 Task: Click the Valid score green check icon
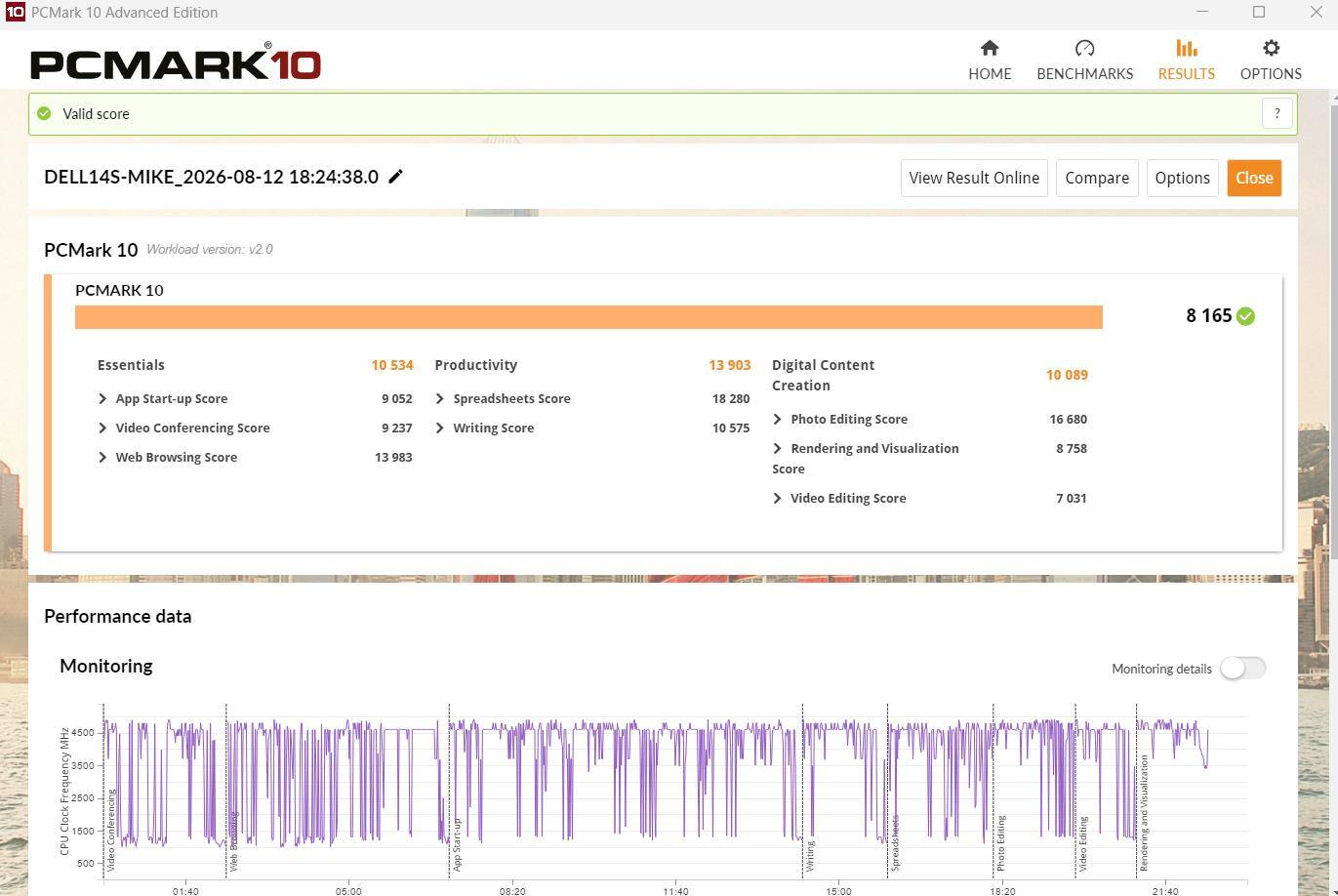coord(44,113)
